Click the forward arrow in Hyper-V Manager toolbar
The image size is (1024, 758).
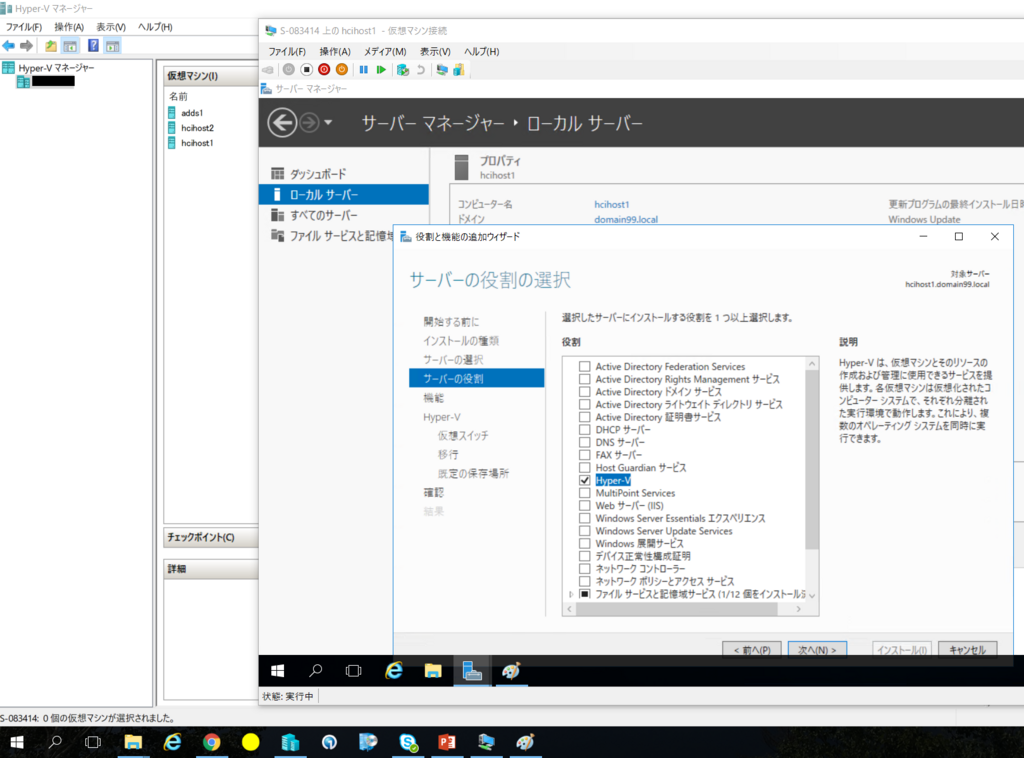tap(26, 46)
